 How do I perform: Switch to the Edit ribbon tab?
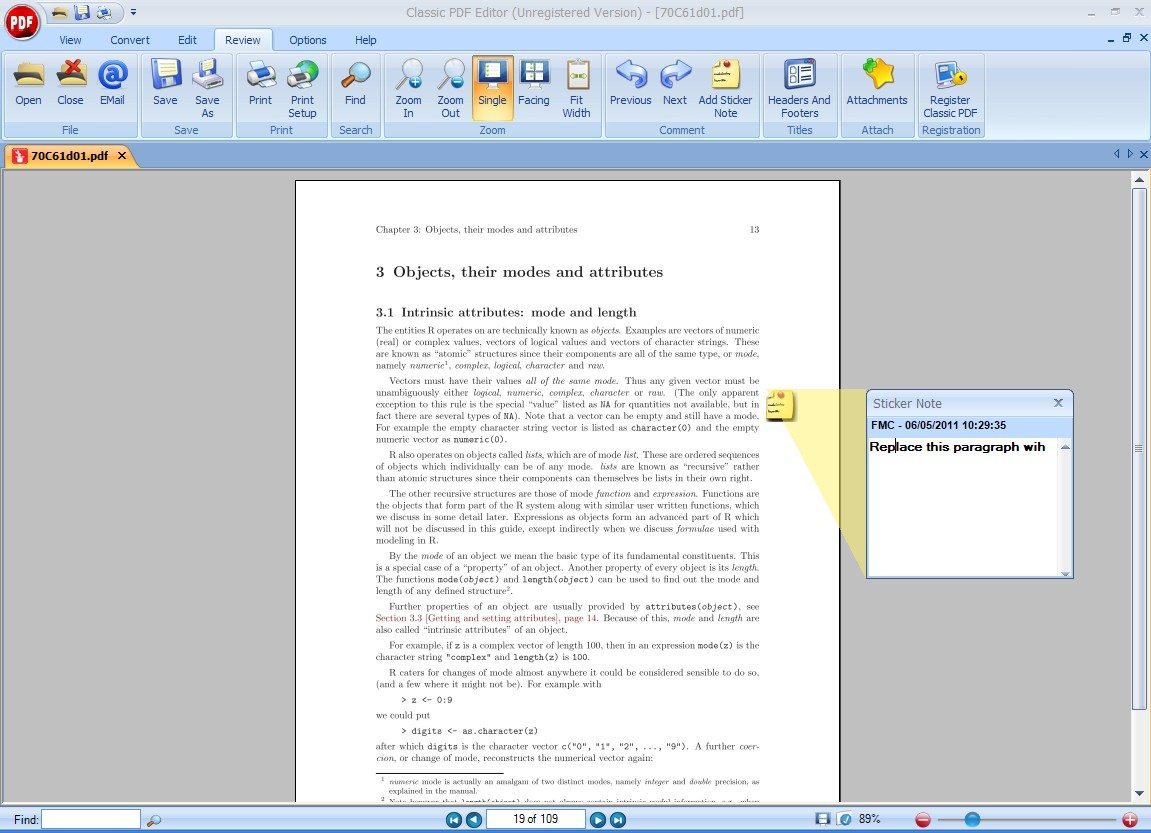pyautogui.click(x=187, y=40)
